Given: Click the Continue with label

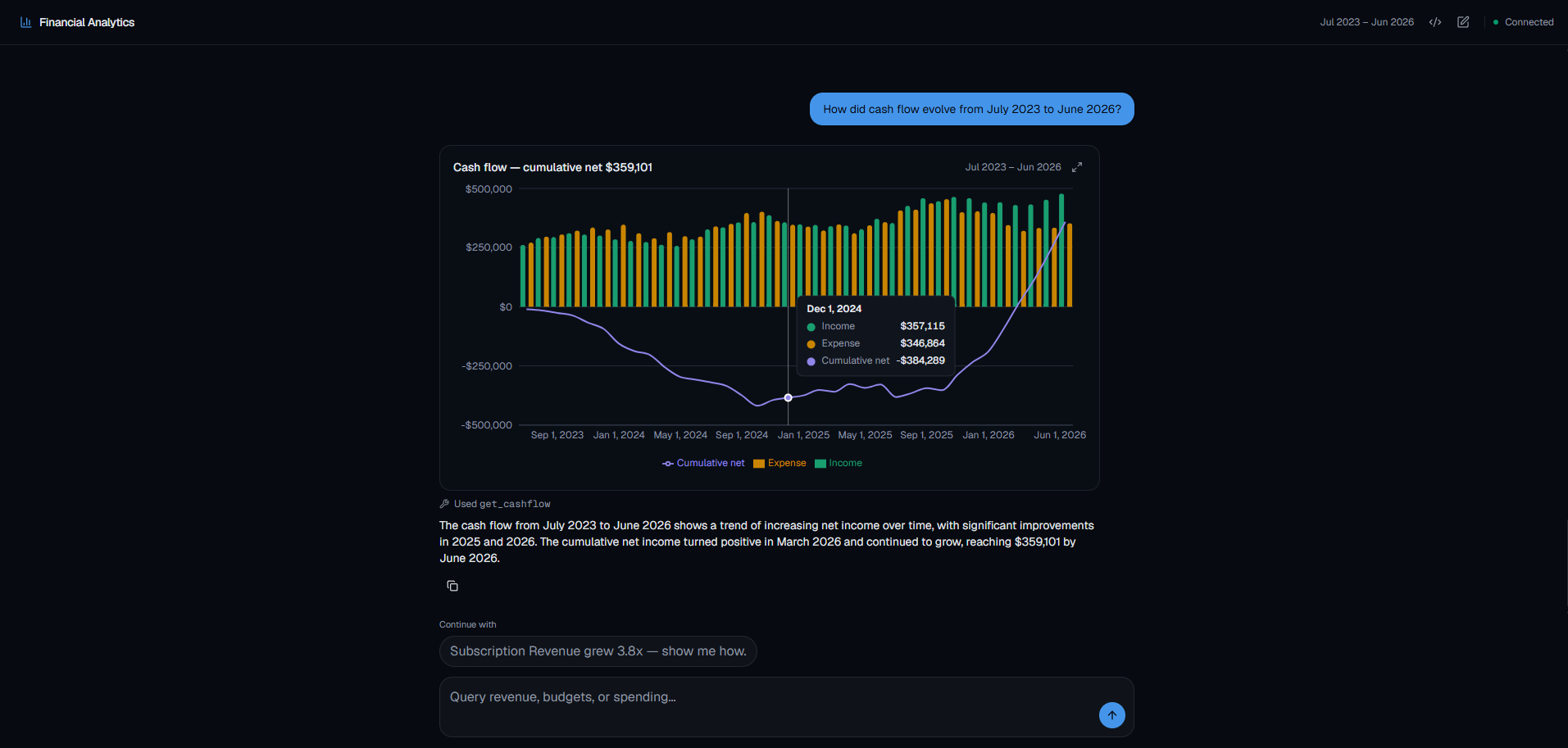Looking at the screenshot, I should 468,624.
